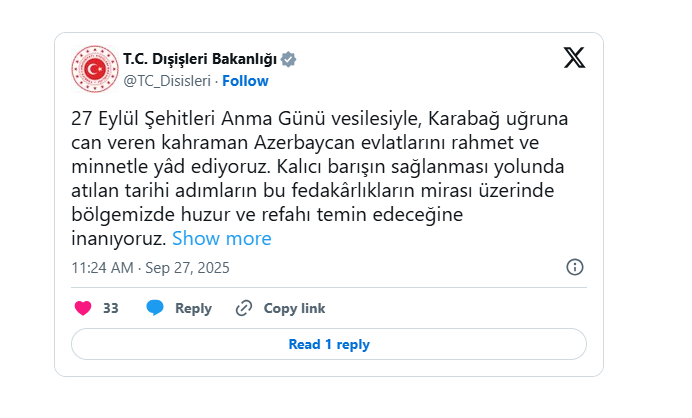Click the chain link copy icon
The height and width of the screenshot is (418, 692).
(244, 308)
